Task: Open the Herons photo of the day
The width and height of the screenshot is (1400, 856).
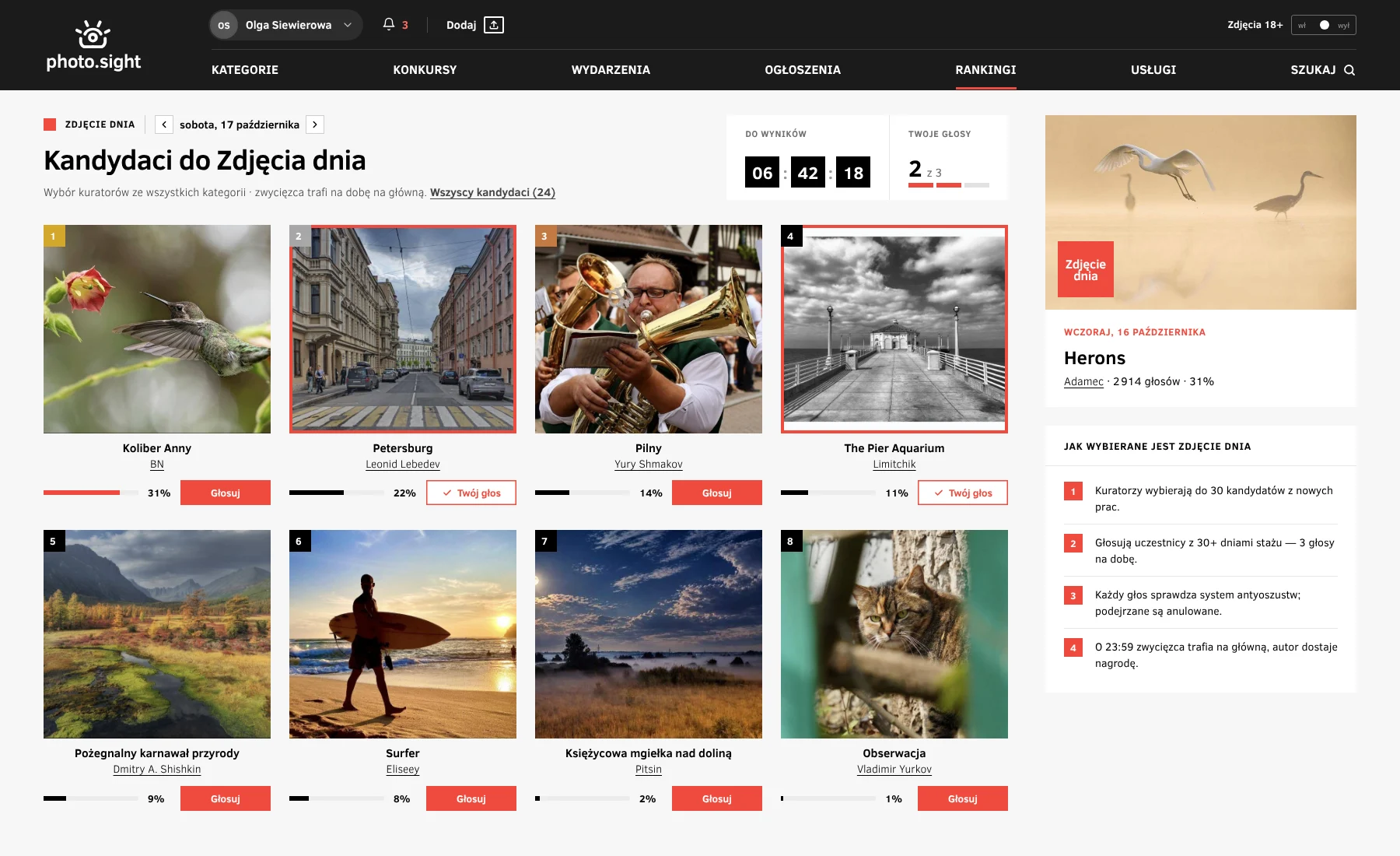Action: (1201, 212)
